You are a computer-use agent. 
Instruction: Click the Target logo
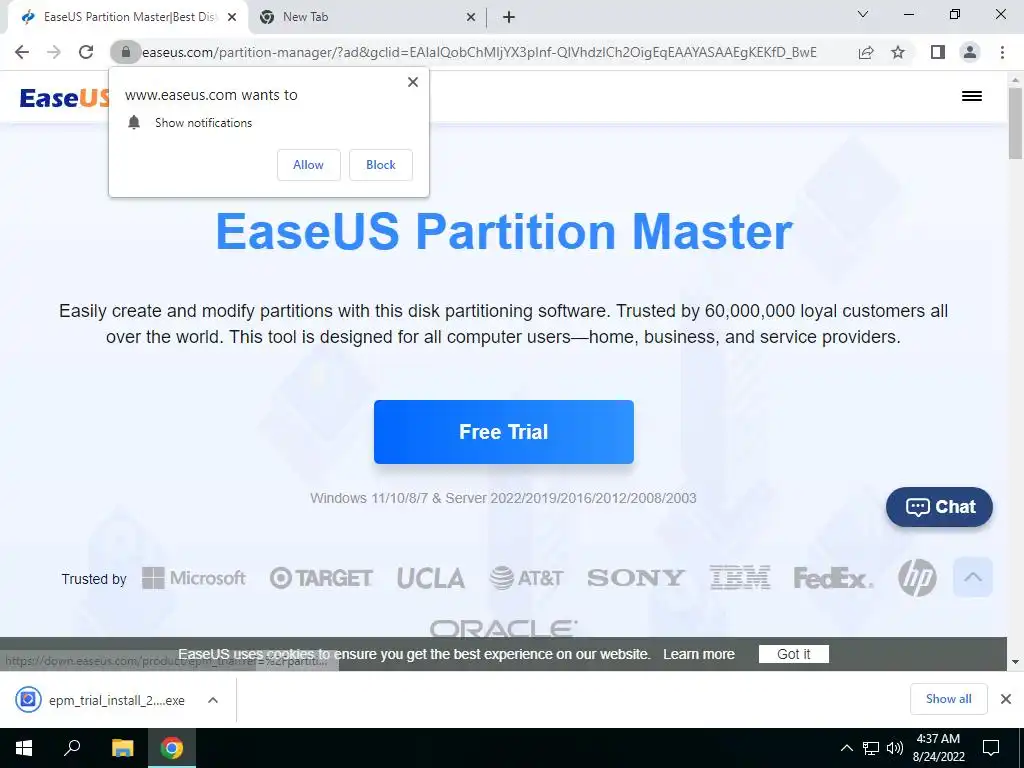(x=321, y=578)
